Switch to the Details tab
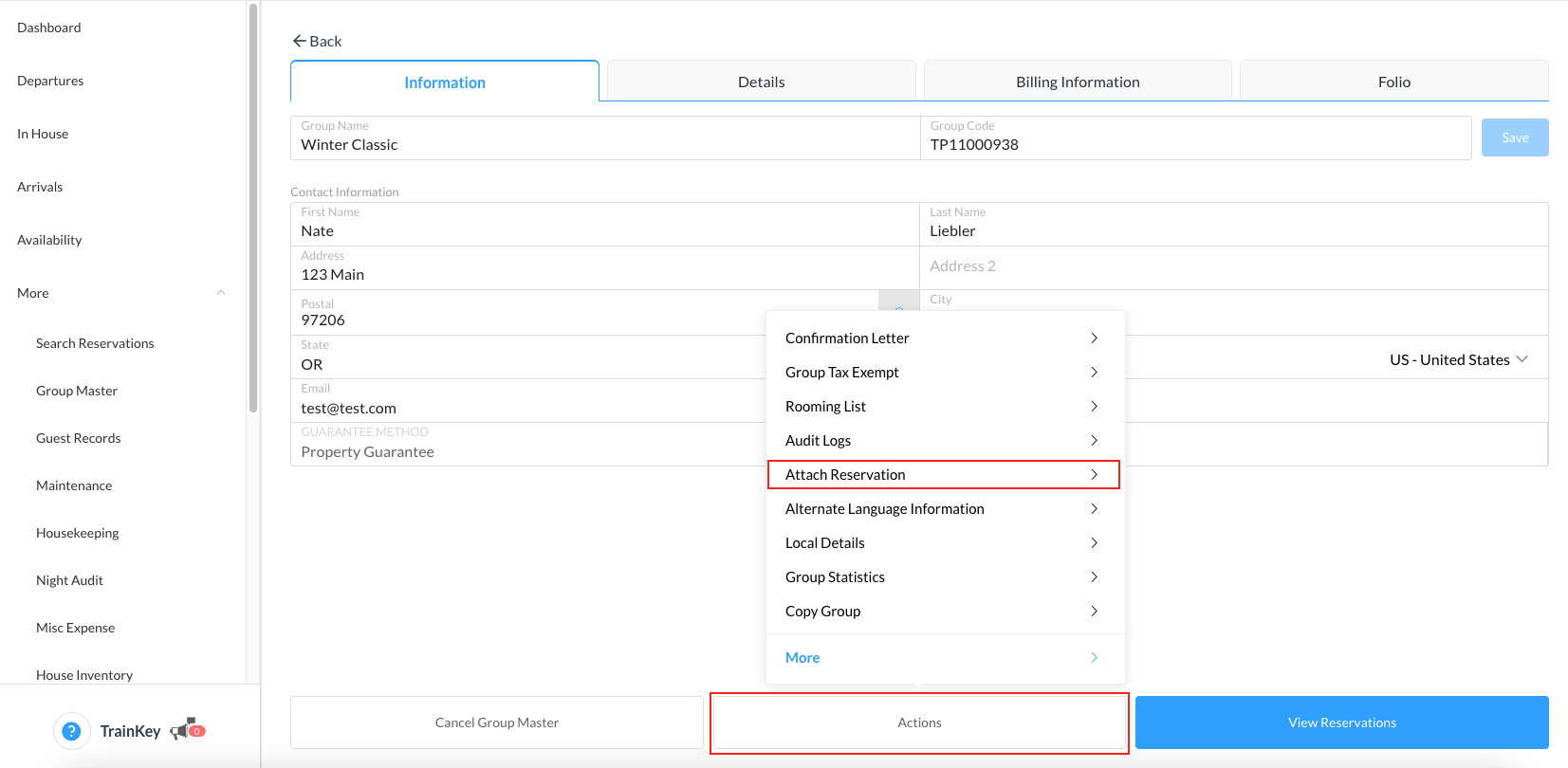The height and width of the screenshot is (768, 1568). (x=761, y=82)
